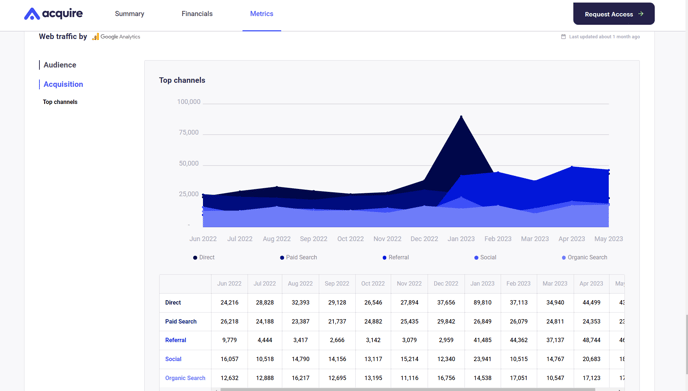This screenshot has height=391, width=688.
Task: Click the Paid Search row label
Action: 181,322
